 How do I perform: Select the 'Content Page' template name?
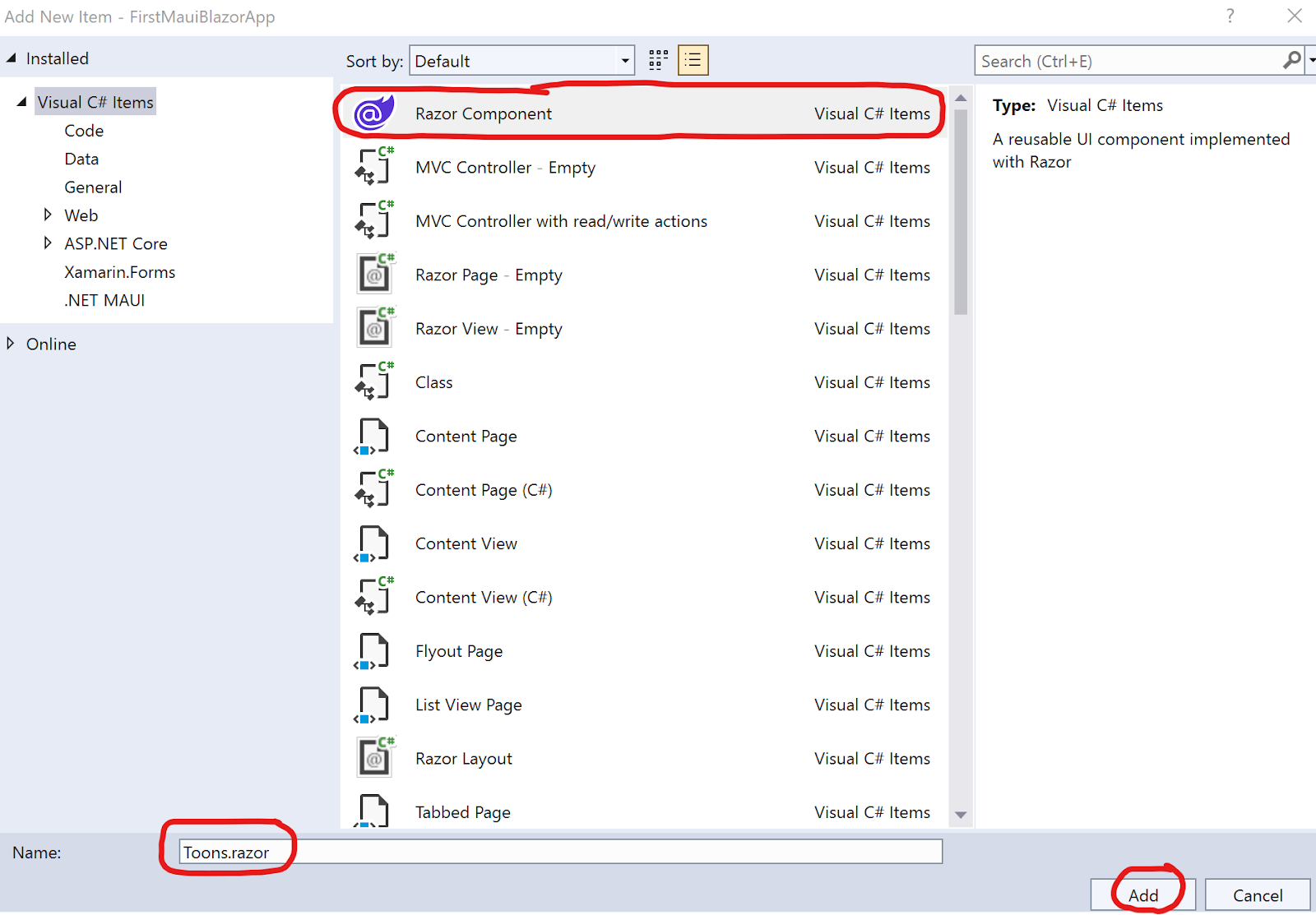466,436
